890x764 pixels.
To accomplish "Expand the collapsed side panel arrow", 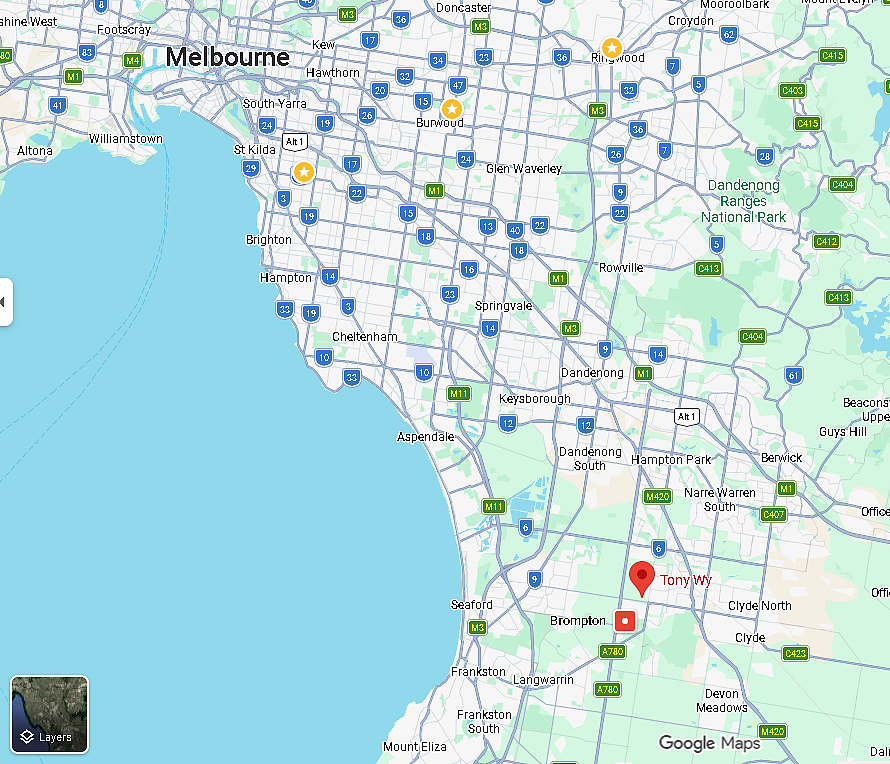I will tap(5, 302).
